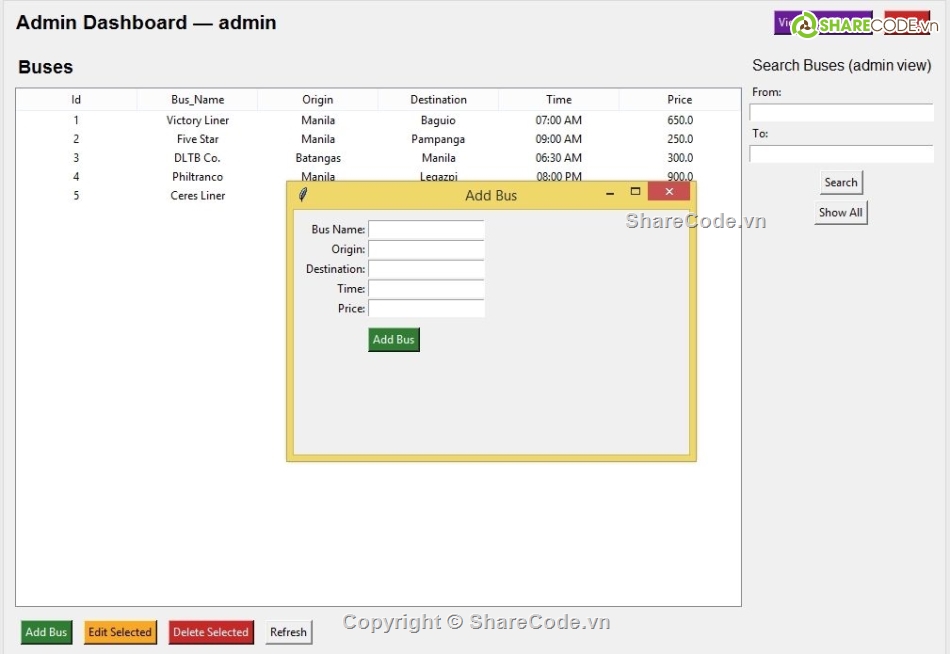Viewport: 950px width, 654px height.
Task: Focus the Time input in the dialog
Action: pos(426,289)
